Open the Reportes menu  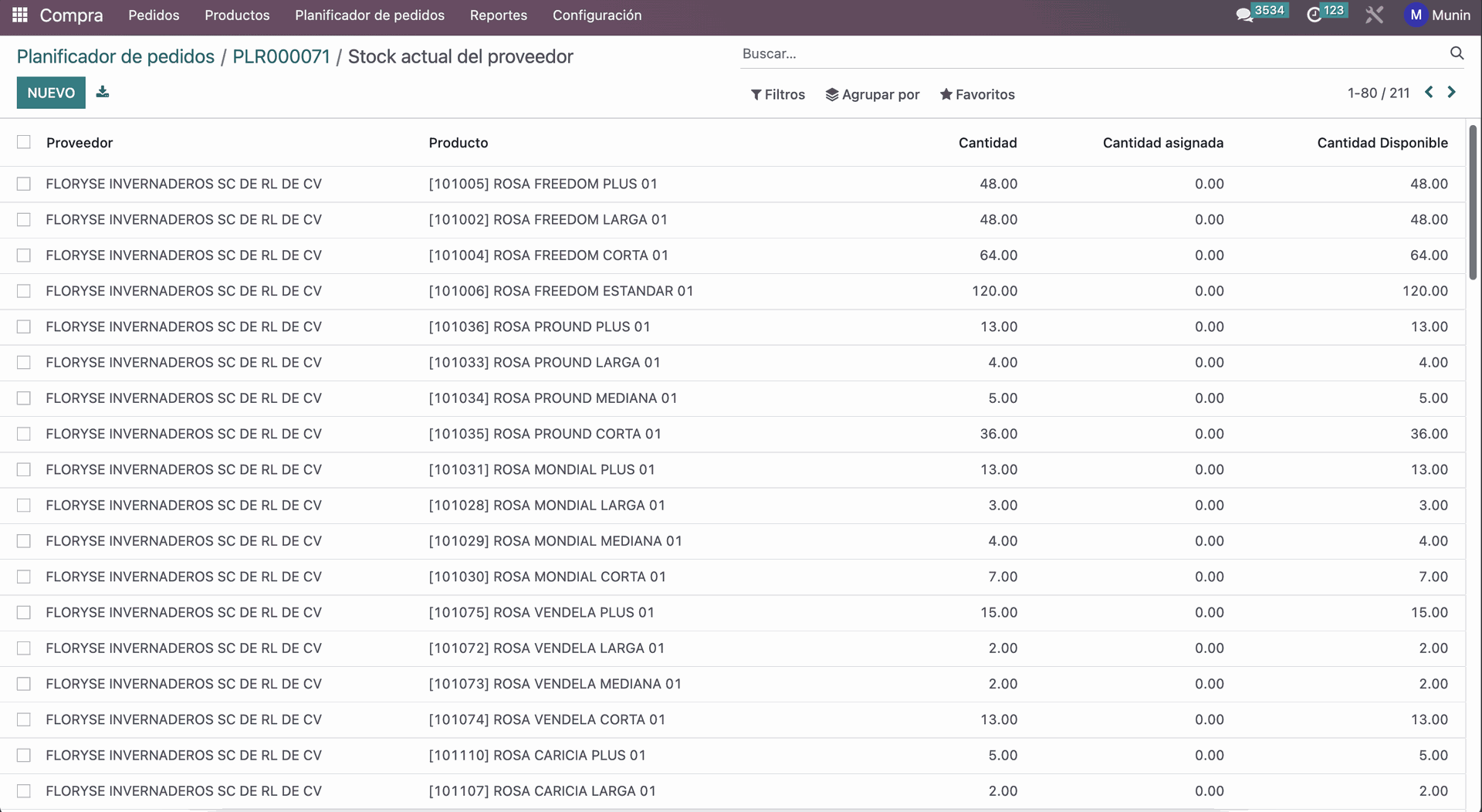[x=499, y=15]
